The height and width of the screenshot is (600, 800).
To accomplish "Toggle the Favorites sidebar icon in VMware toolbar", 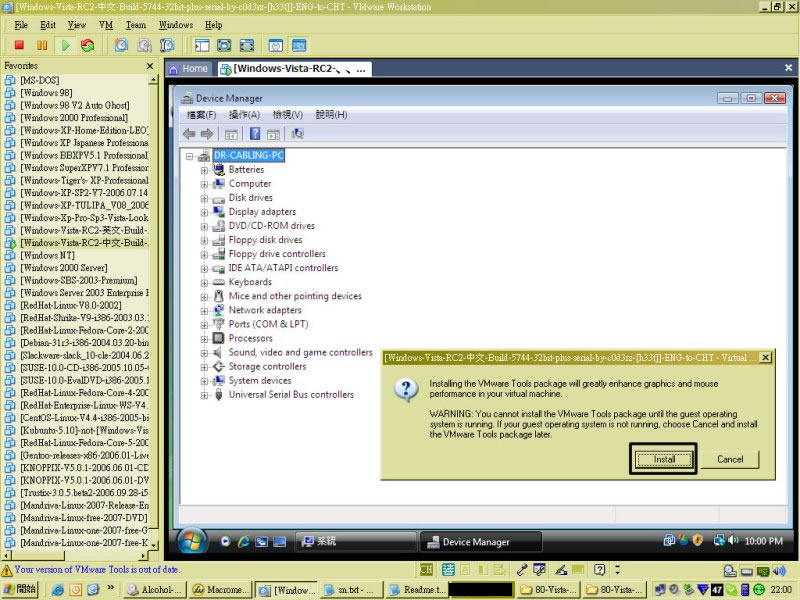I will (x=202, y=45).
